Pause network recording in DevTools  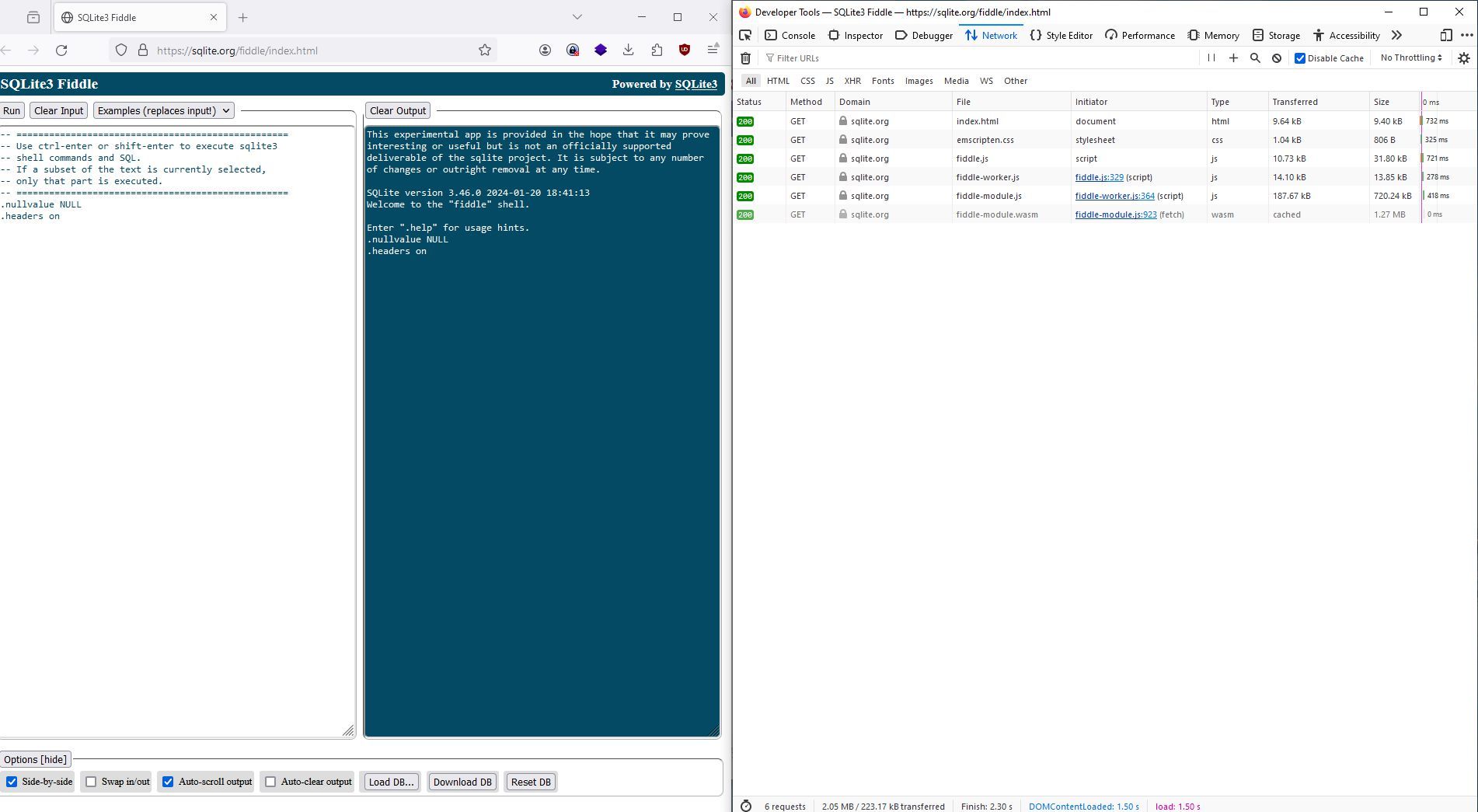1211,58
